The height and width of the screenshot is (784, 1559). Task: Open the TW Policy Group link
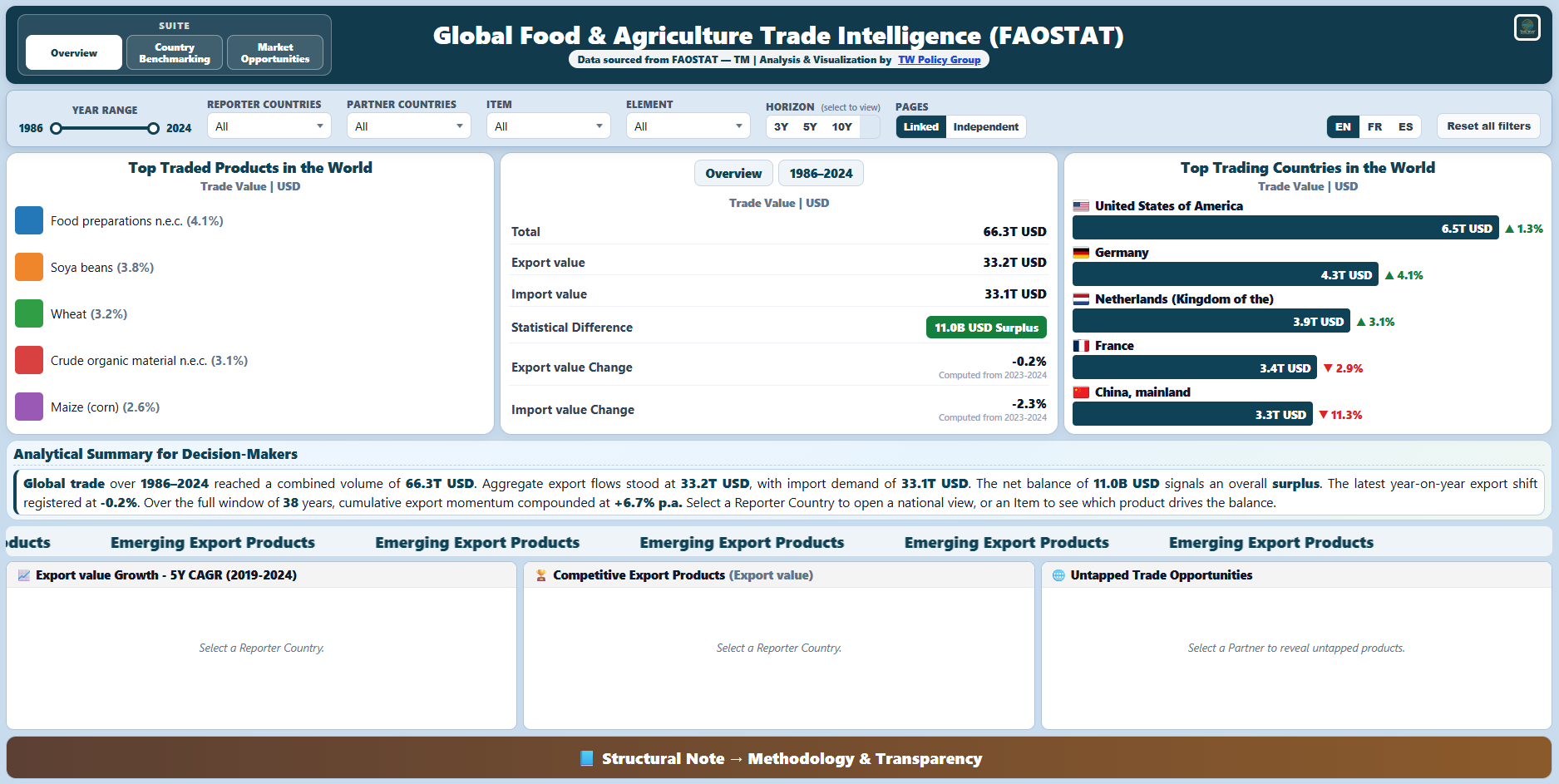point(939,60)
